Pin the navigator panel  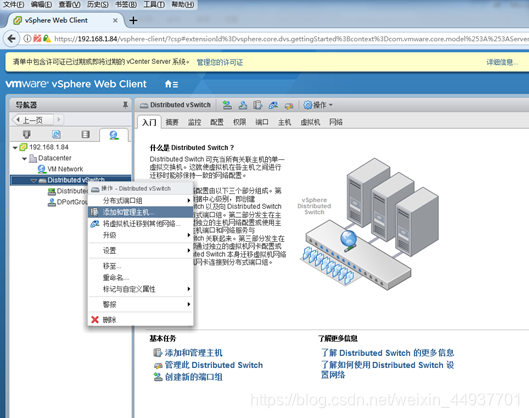tap(125, 105)
